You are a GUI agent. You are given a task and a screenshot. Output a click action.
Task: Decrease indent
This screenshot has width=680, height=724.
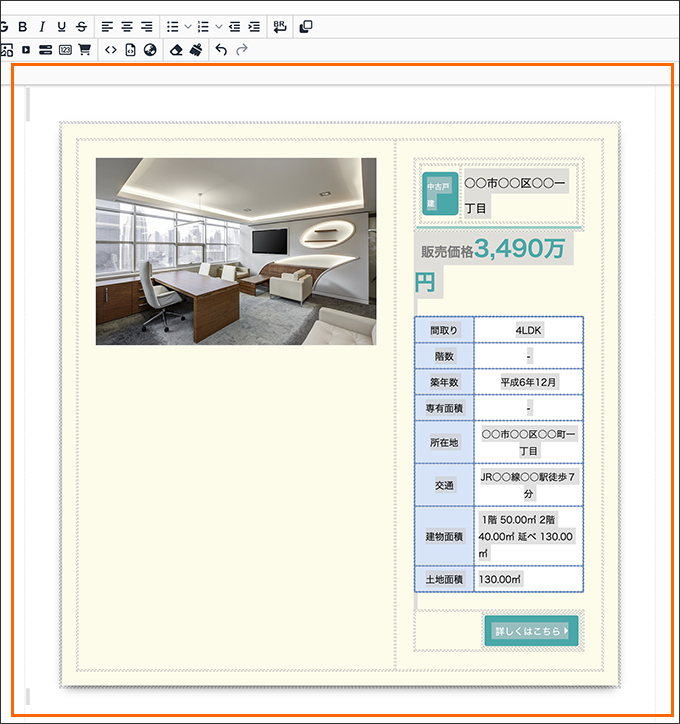point(235,27)
